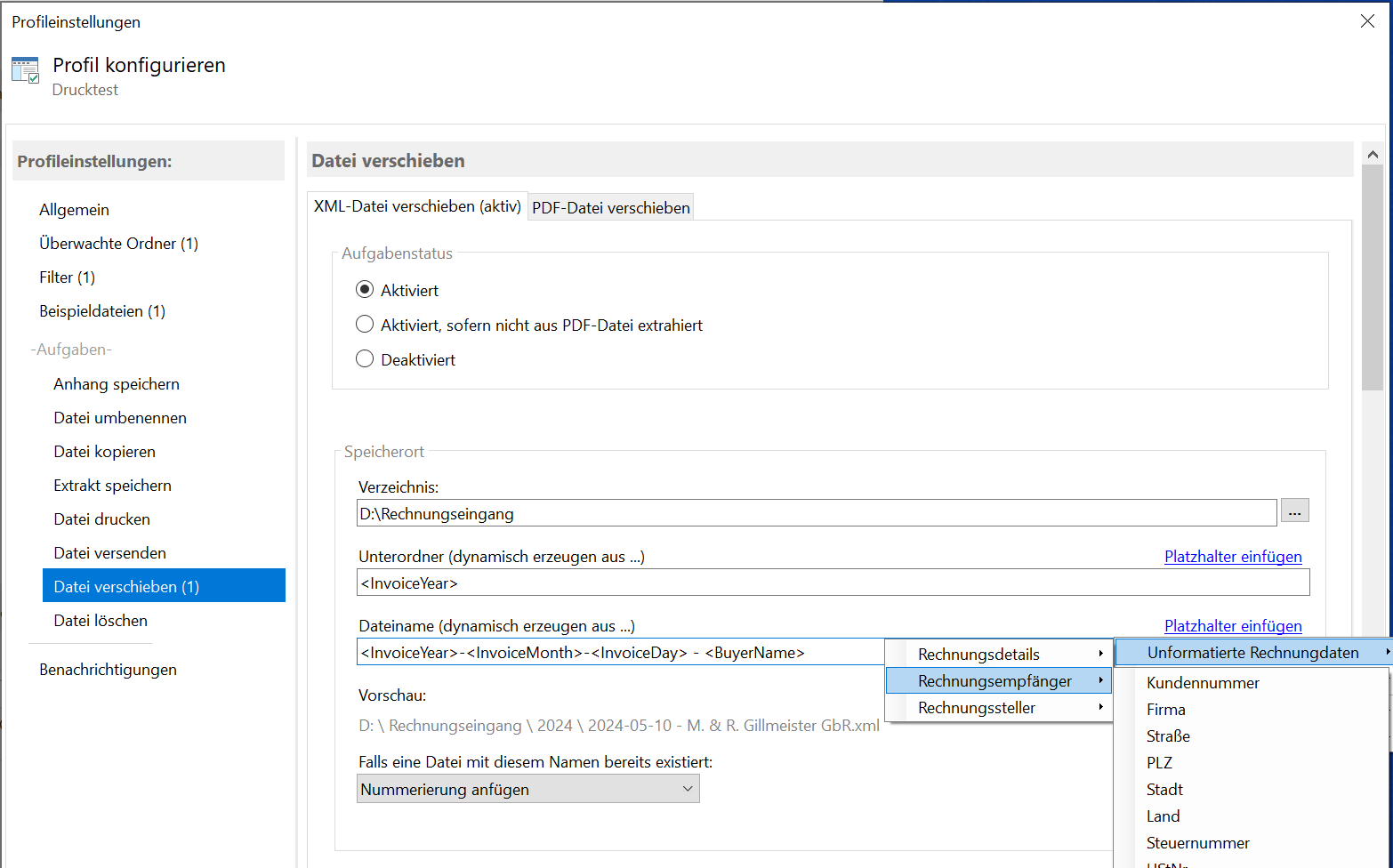Click the scrollbar up arrow

pos(1373,154)
